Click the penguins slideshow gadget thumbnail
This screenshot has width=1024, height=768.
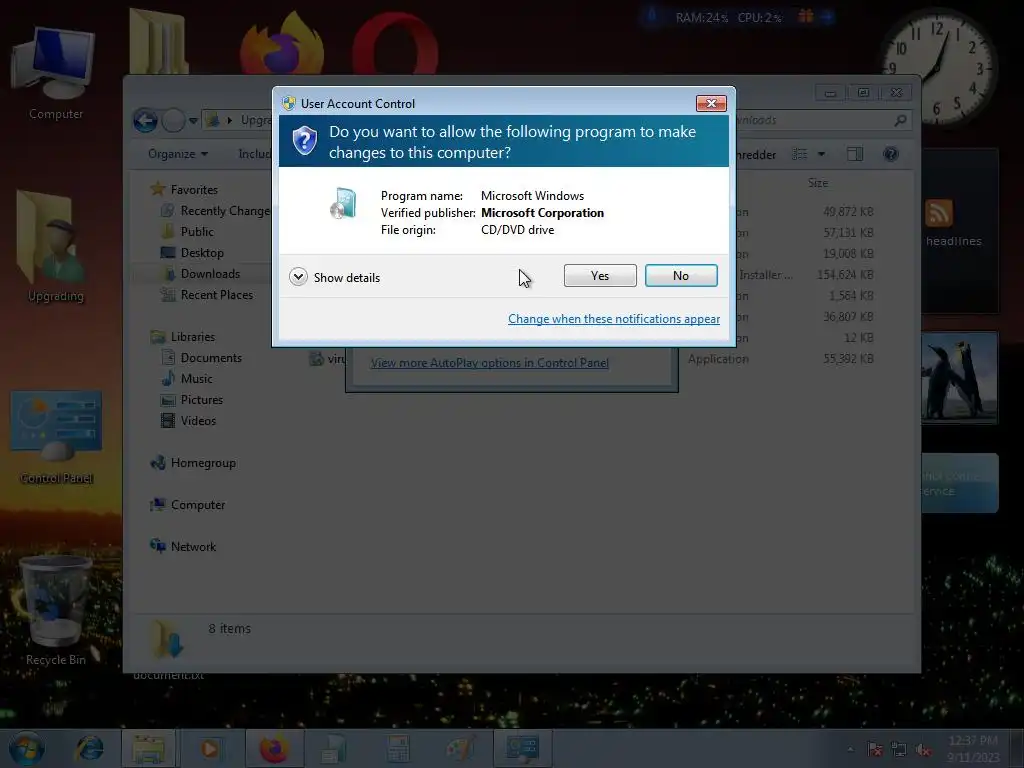(x=959, y=378)
